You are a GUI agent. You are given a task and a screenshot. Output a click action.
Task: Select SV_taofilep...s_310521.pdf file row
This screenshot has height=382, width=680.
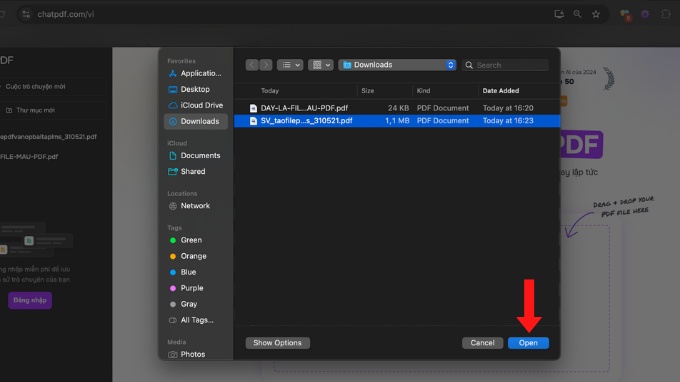[396, 121]
